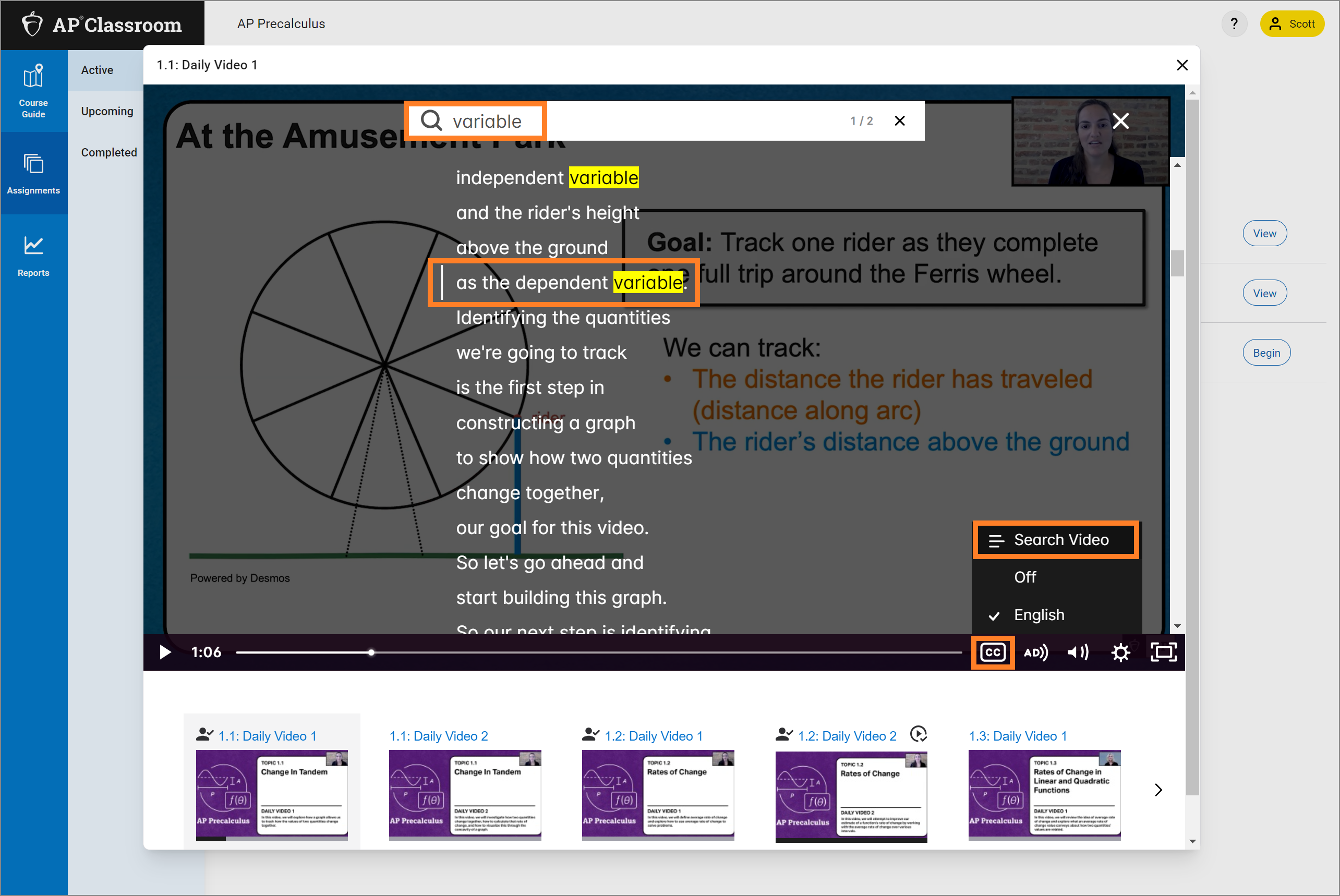Click View button for first assignment

click(1264, 233)
